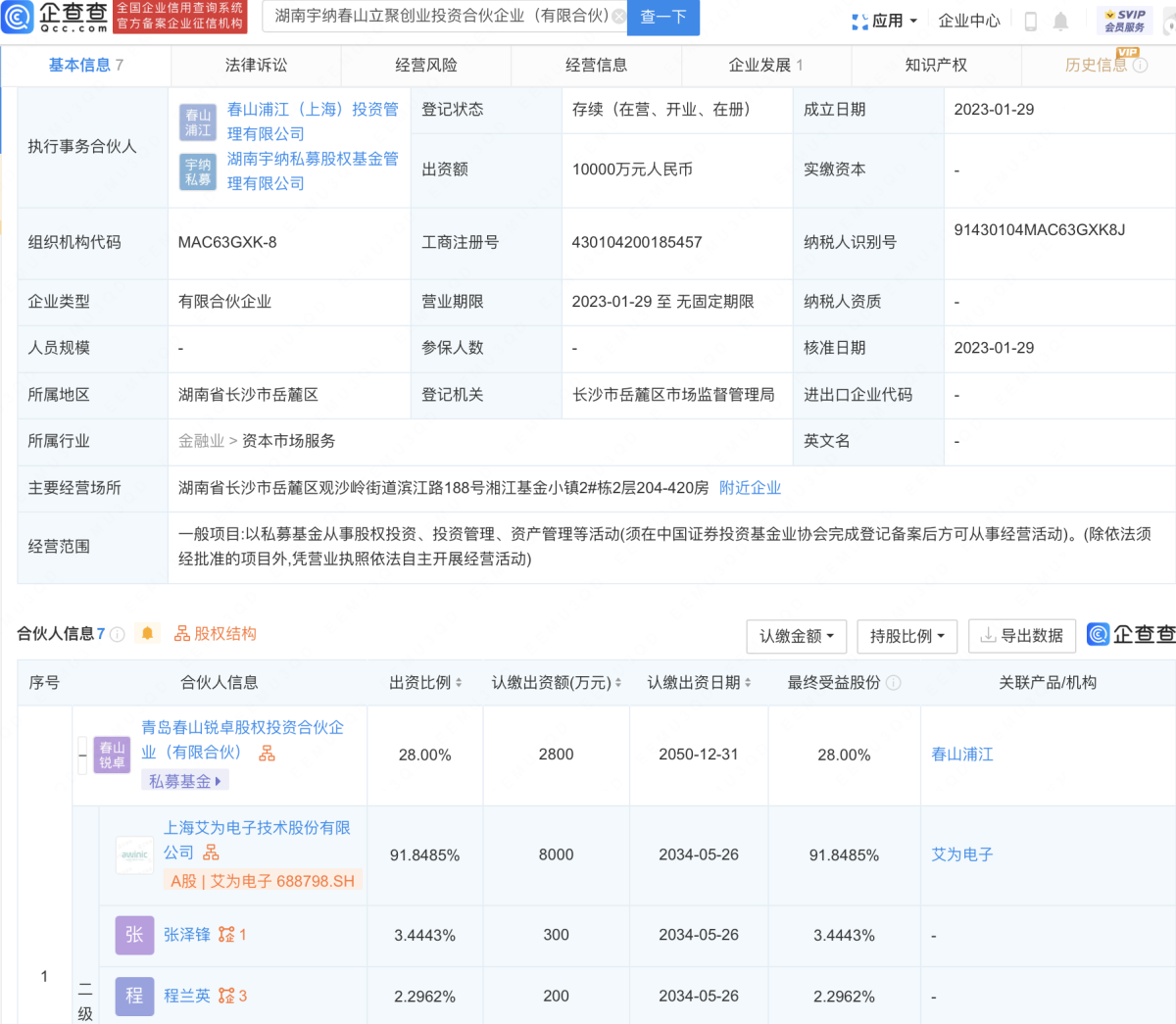
Task: Open related product 艾为电子 link
Action: tap(961, 854)
